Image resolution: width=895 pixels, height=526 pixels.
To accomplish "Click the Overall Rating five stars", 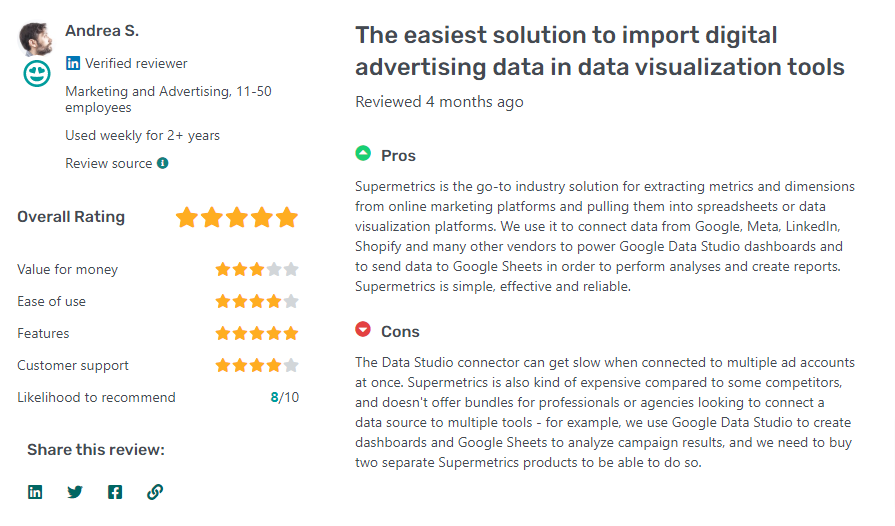I will [237, 217].
